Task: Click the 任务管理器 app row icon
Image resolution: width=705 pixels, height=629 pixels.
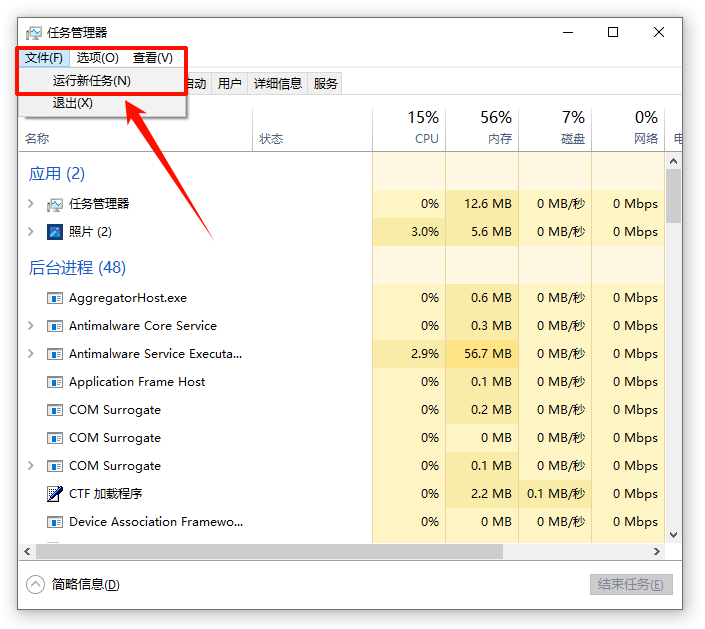Action: tap(55, 205)
